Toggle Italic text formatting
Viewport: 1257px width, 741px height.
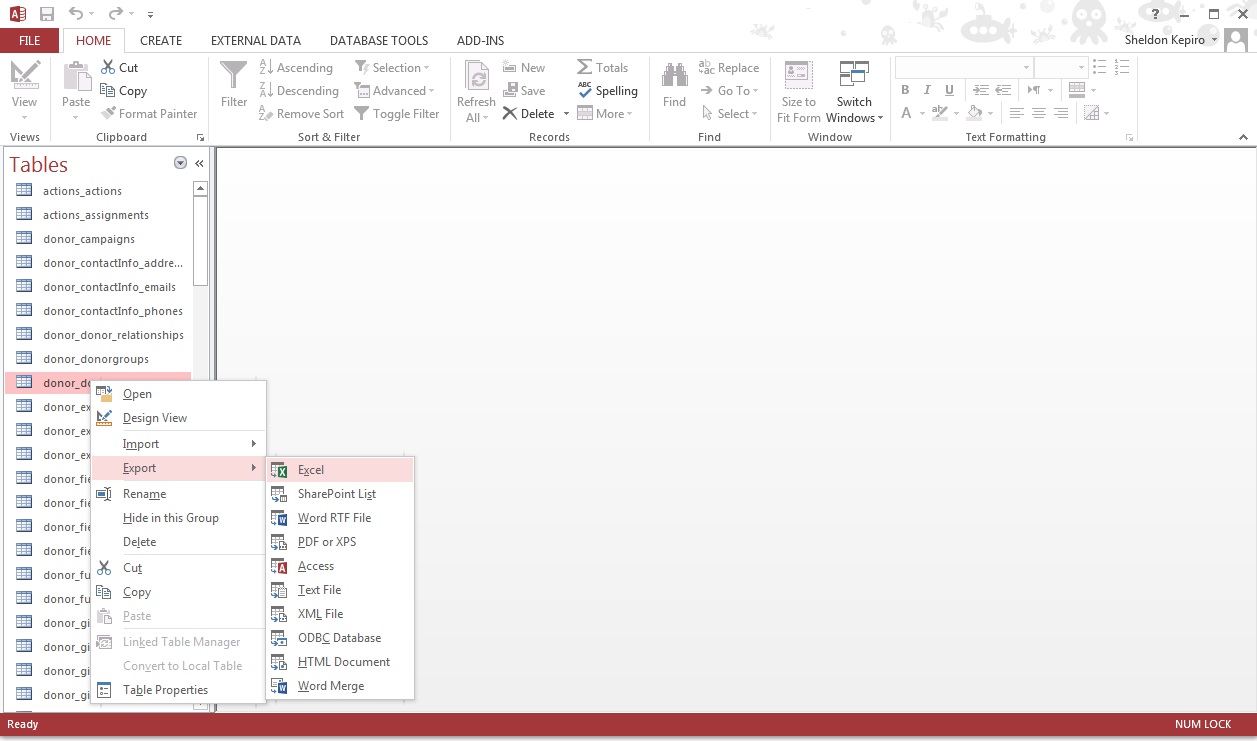pyautogui.click(x=927, y=90)
